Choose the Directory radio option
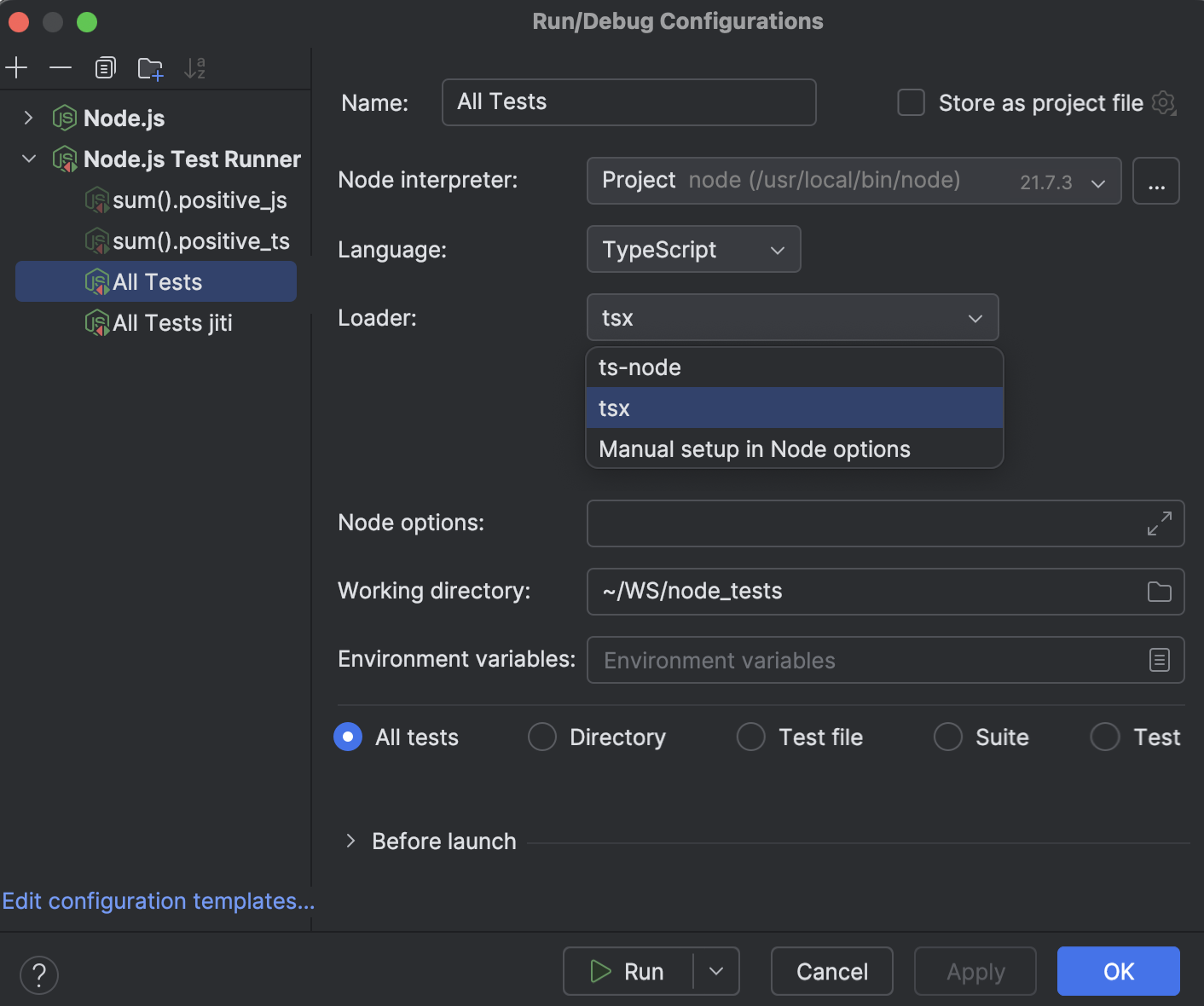Screen dimensions: 1204x1006 coord(542,737)
